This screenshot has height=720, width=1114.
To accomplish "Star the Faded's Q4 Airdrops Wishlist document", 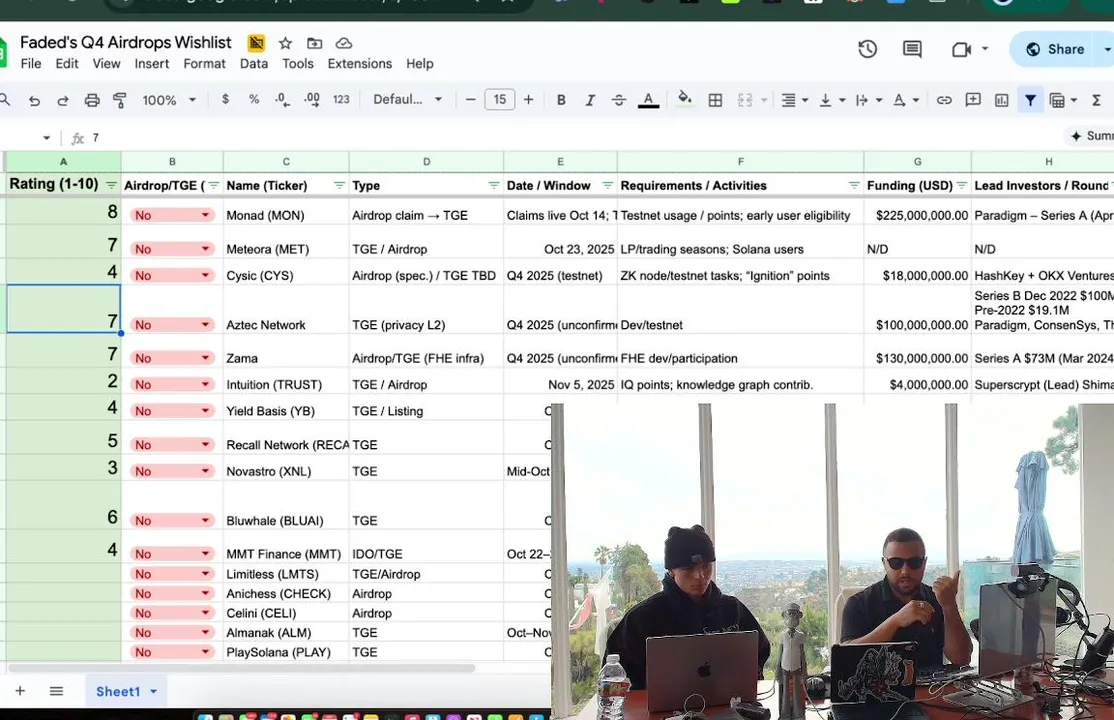I will coord(286,43).
